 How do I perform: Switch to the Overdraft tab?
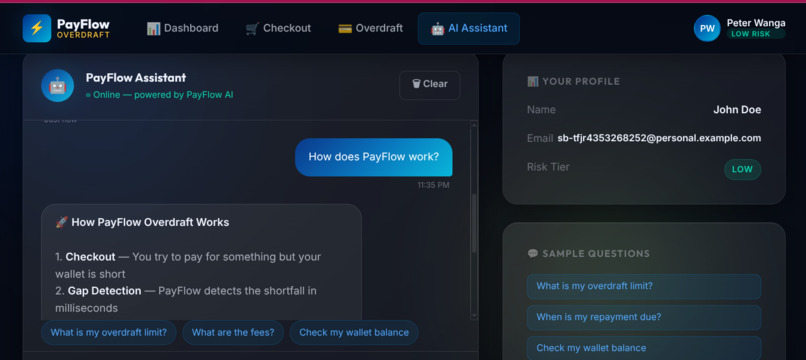[371, 28]
